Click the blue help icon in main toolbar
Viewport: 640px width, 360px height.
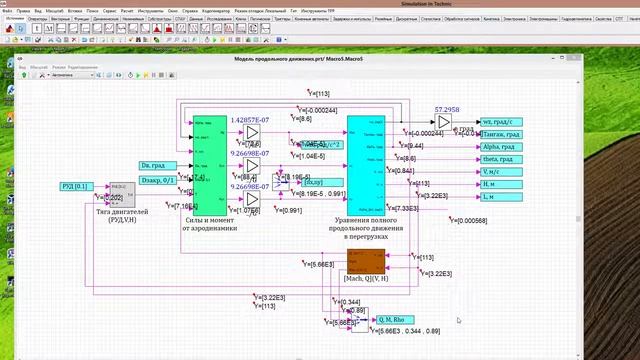pos(279,40)
